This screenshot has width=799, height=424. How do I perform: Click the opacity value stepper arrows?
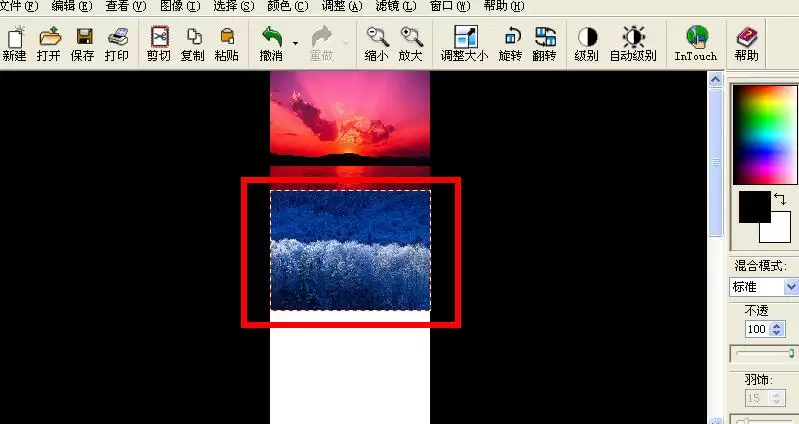(x=777, y=329)
